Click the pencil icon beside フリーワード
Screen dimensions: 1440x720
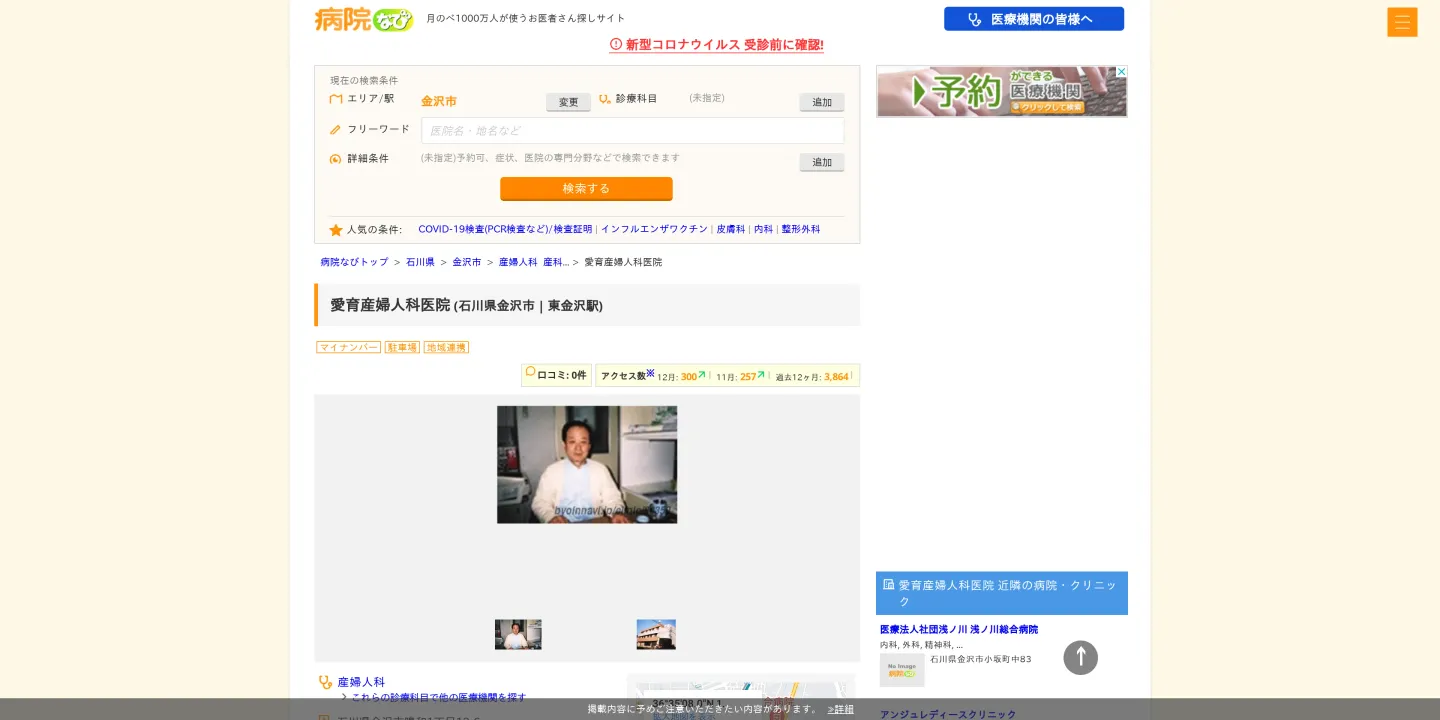coord(336,130)
